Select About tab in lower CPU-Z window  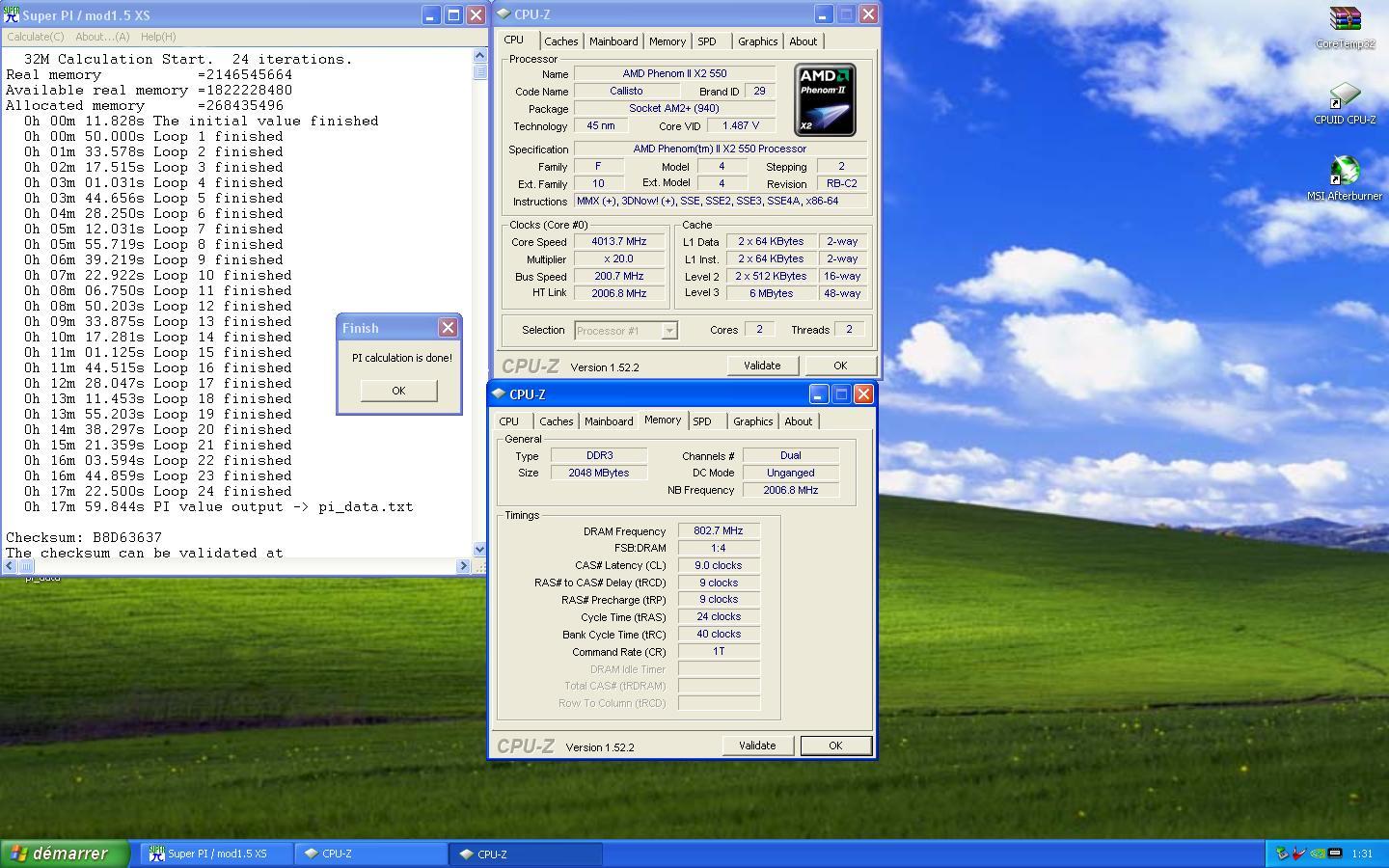click(799, 421)
